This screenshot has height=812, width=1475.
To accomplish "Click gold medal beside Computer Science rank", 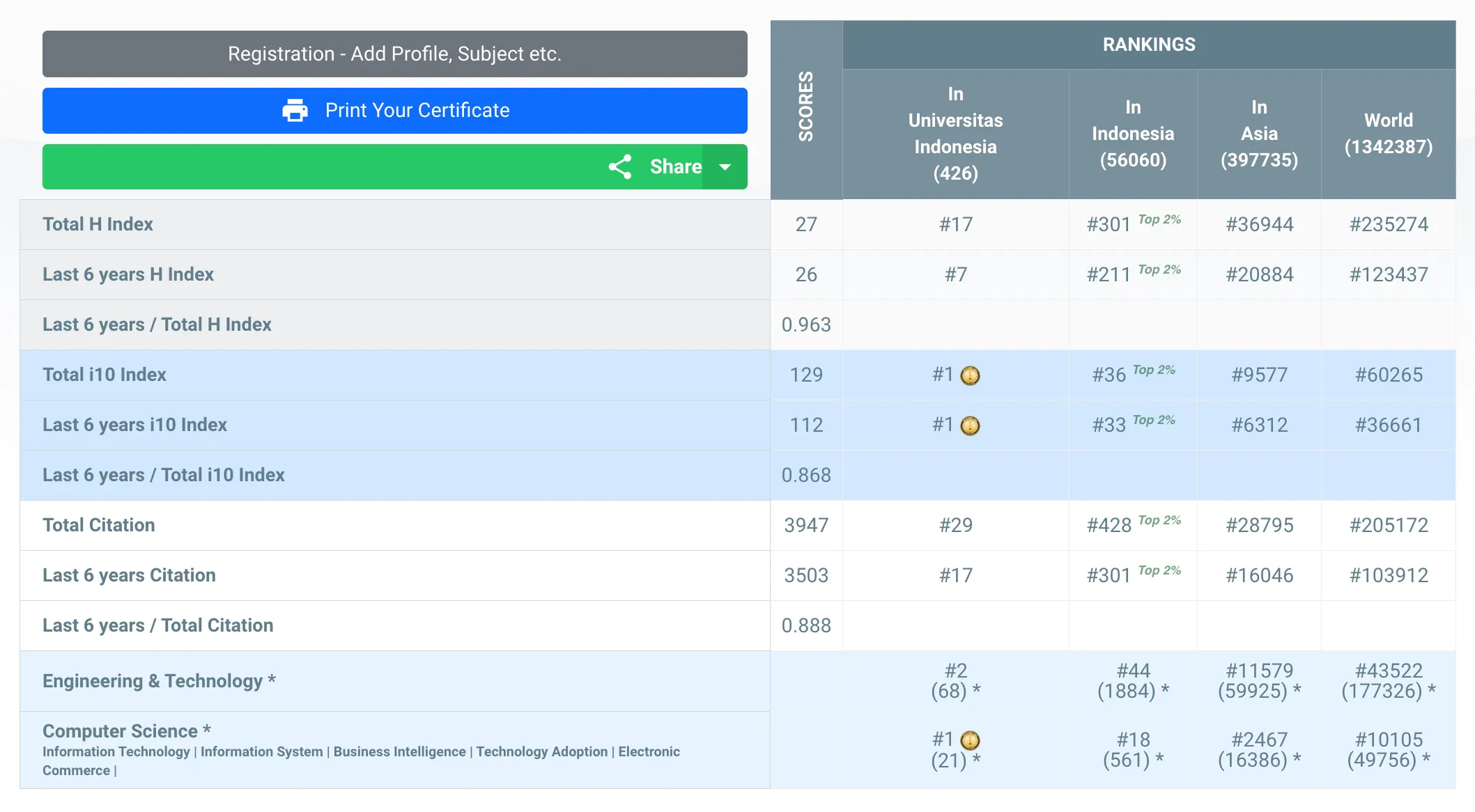I will pyautogui.click(x=970, y=740).
